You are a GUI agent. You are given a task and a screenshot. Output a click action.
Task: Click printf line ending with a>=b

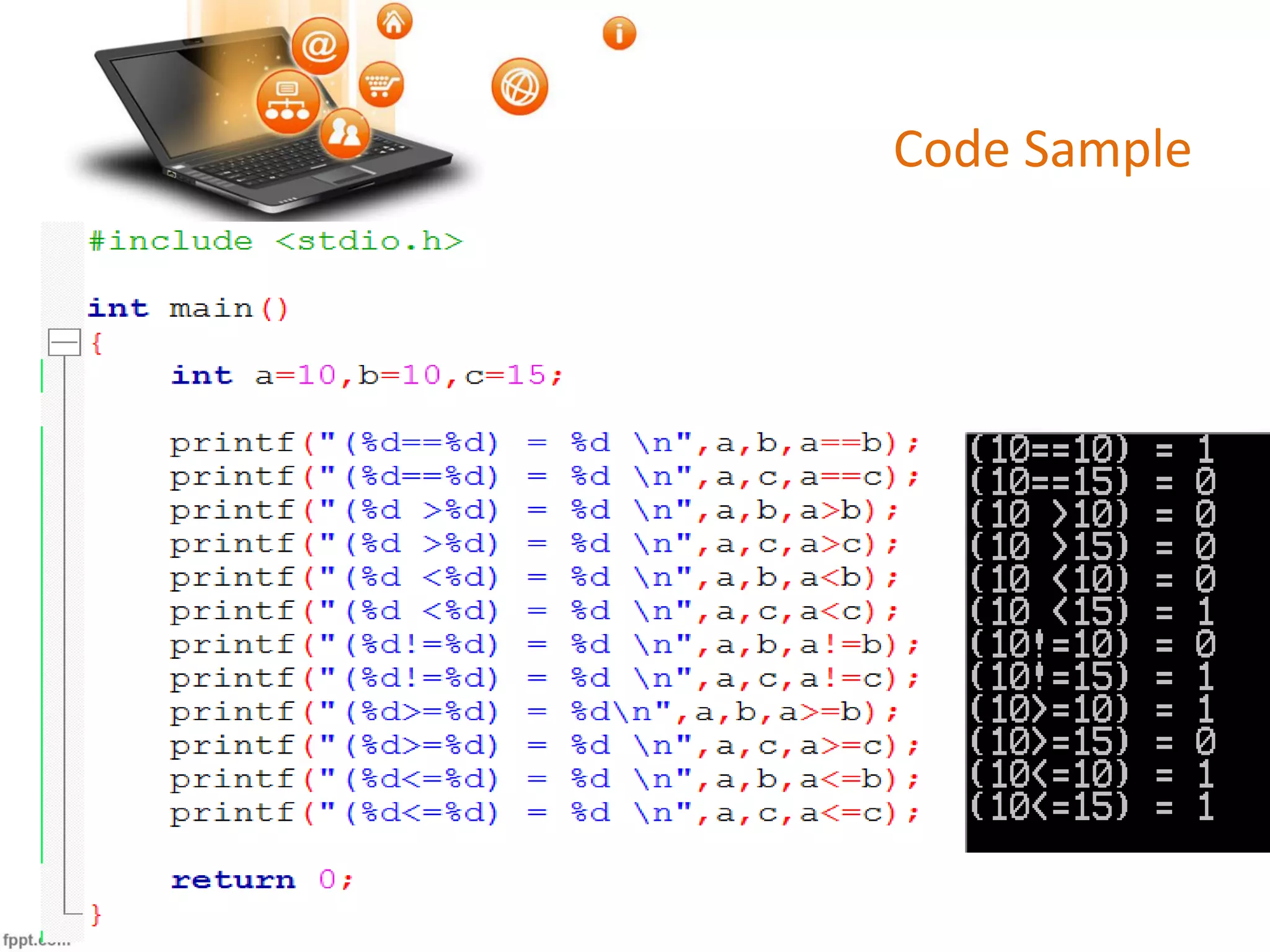(535, 713)
